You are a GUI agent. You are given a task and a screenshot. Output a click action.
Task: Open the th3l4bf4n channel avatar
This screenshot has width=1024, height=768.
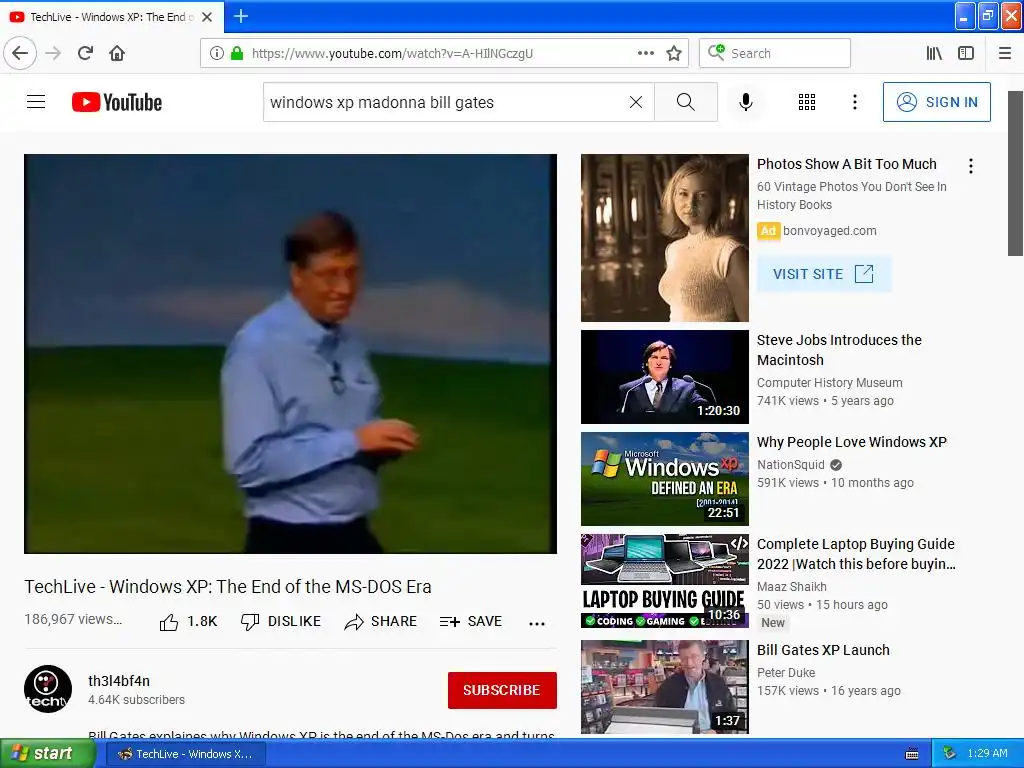pyautogui.click(x=48, y=689)
